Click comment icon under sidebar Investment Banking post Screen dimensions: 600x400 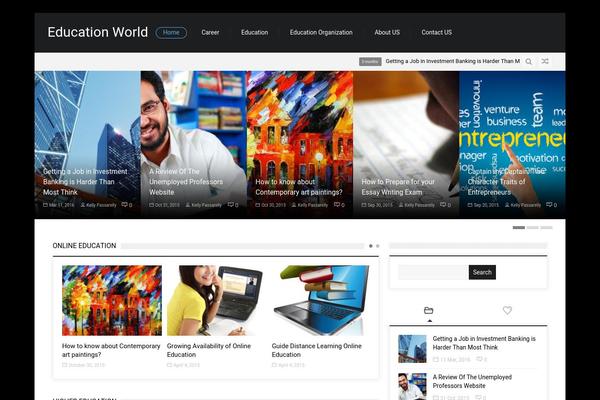(479, 359)
